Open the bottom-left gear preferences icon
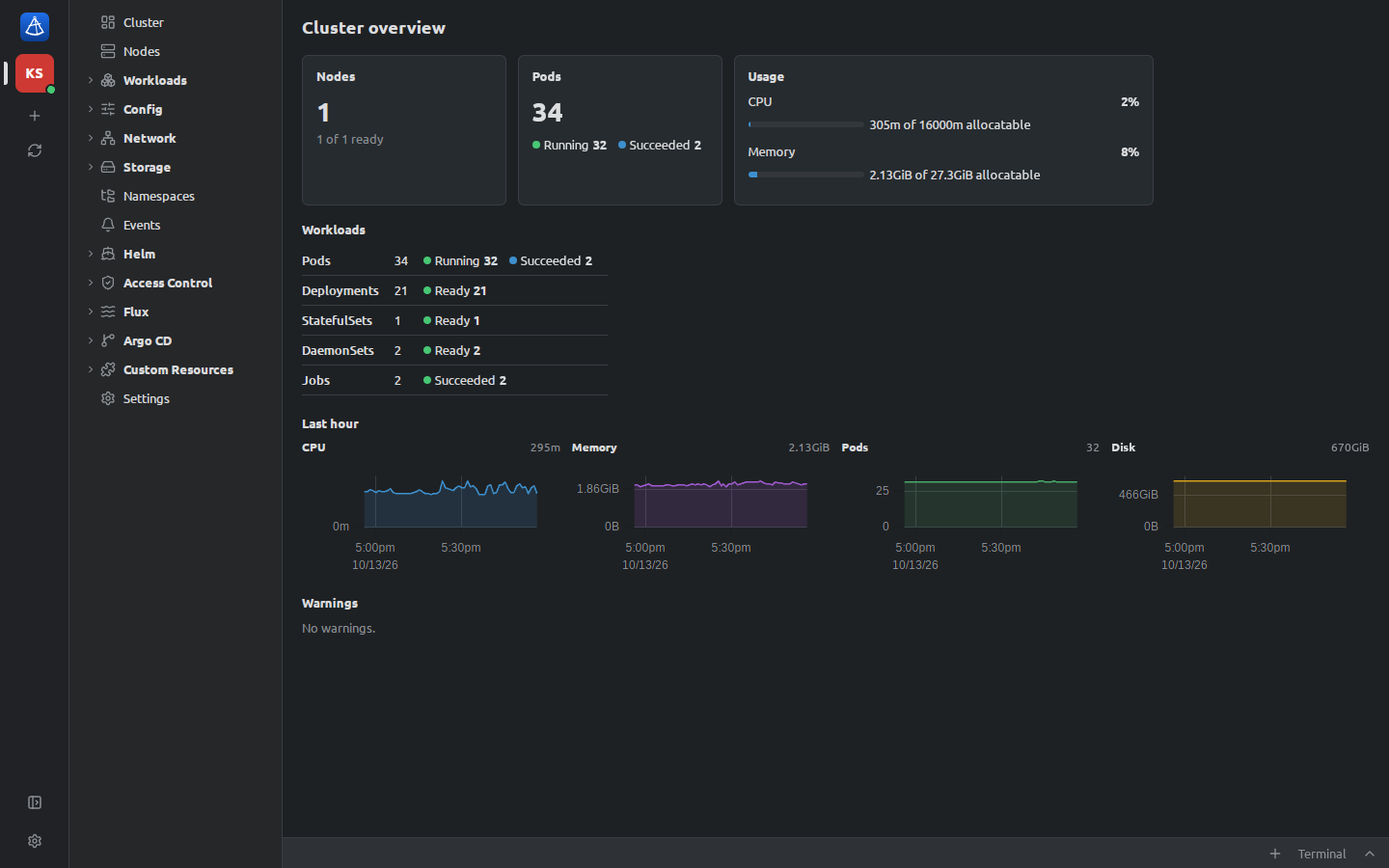 (x=35, y=841)
